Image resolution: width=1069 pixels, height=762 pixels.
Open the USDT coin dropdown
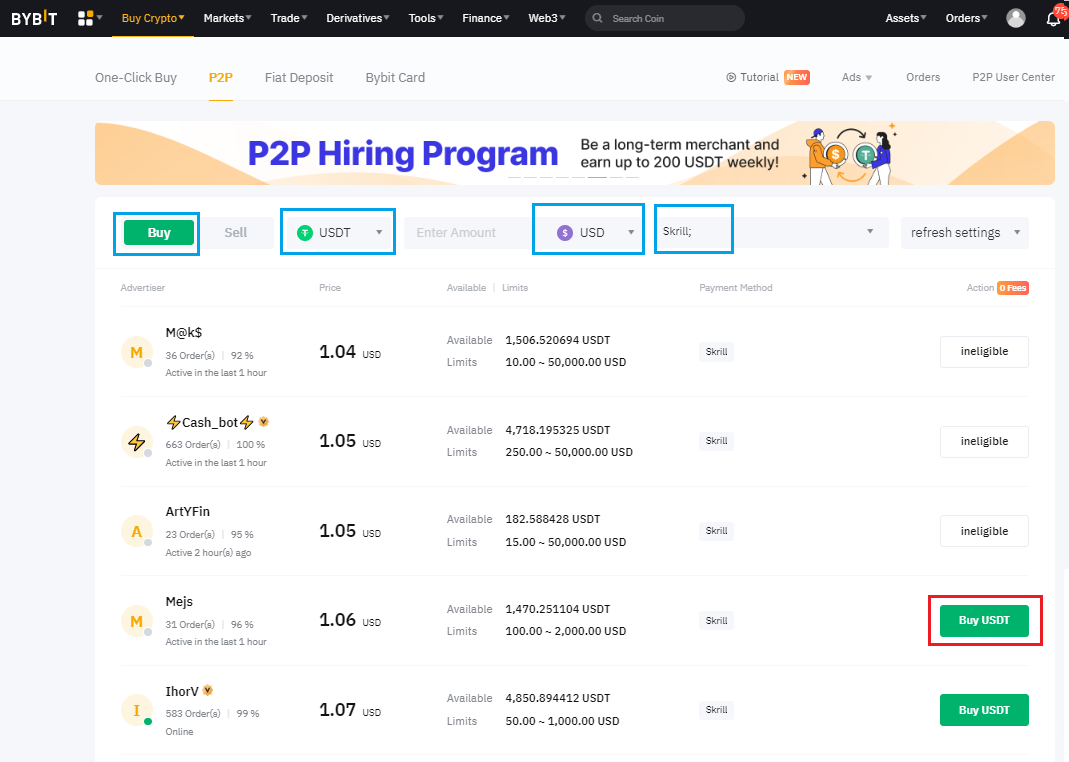[x=339, y=233]
